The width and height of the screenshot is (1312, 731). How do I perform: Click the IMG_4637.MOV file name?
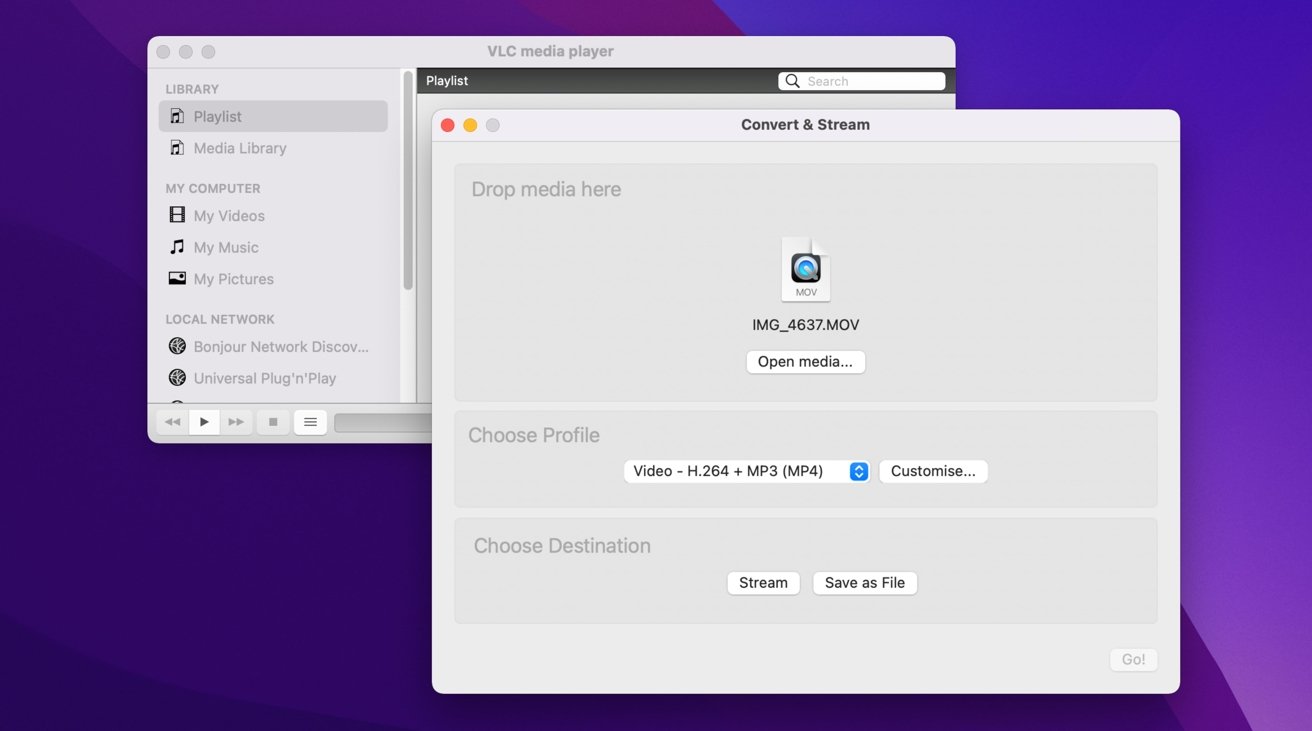pyautogui.click(x=806, y=325)
